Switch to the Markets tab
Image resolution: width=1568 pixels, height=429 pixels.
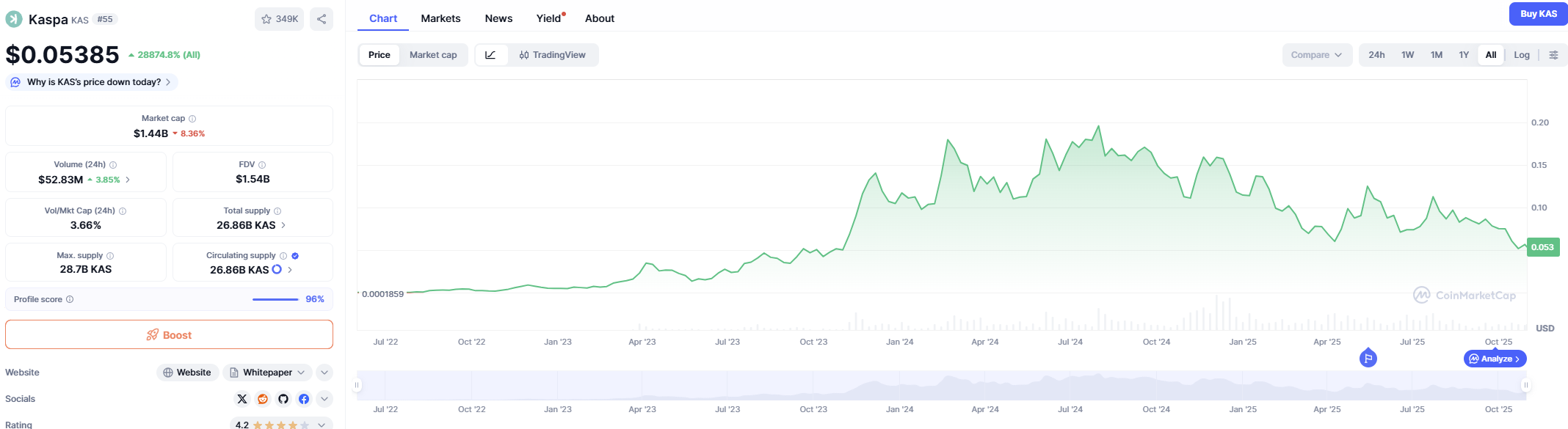click(440, 18)
